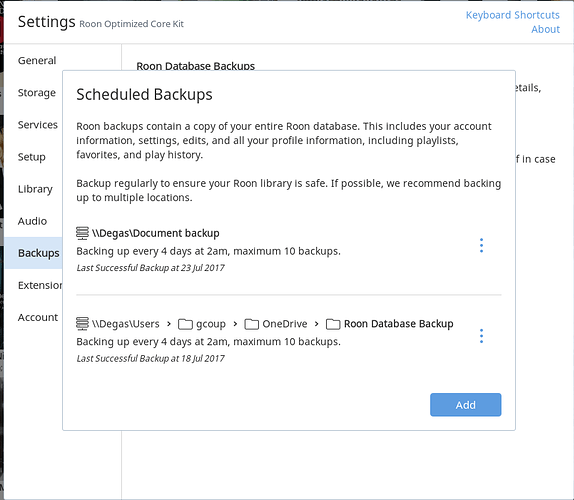Click the gcoup folder icon
Image resolution: width=574 pixels, height=500 pixels.
185,324
